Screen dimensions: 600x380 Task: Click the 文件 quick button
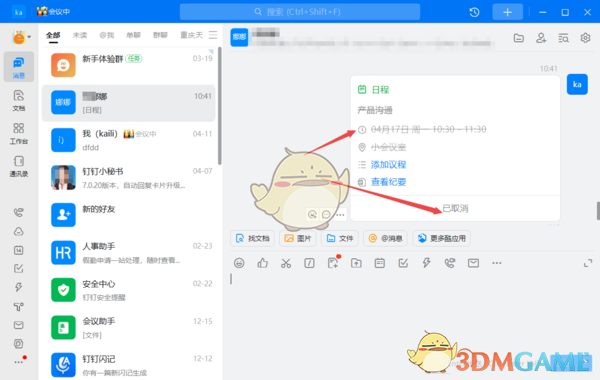[x=340, y=238]
